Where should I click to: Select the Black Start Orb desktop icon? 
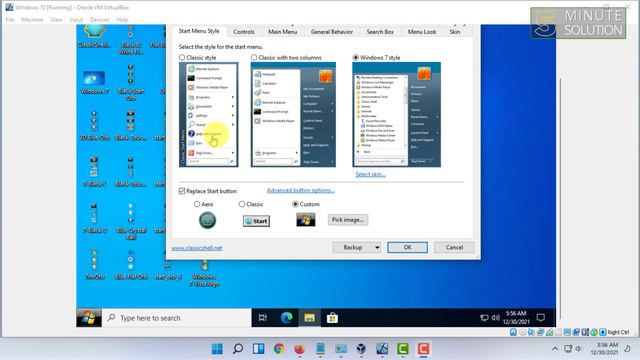tap(131, 83)
